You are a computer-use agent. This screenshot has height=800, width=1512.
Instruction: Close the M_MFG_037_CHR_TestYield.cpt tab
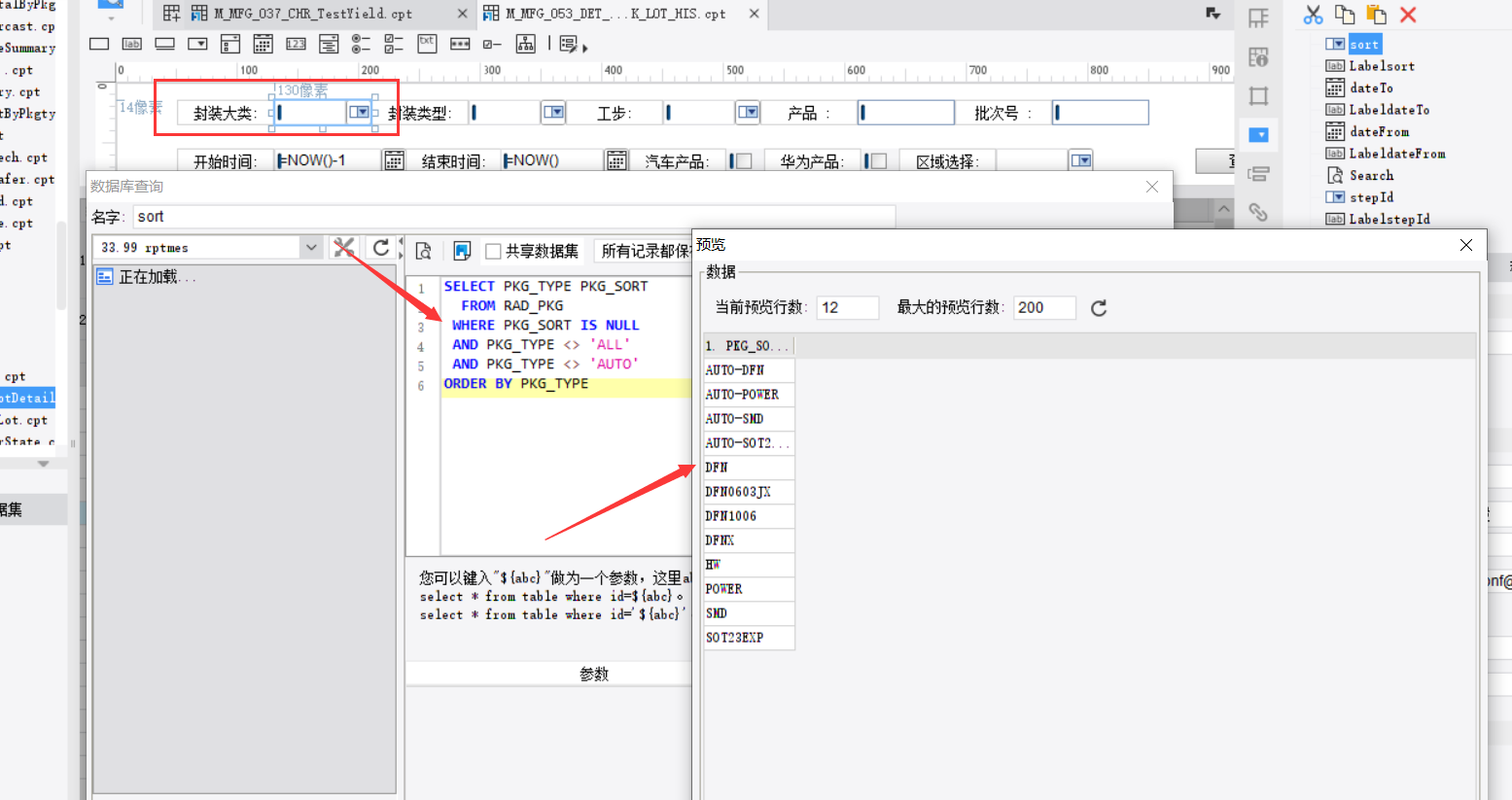[x=462, y=14]
